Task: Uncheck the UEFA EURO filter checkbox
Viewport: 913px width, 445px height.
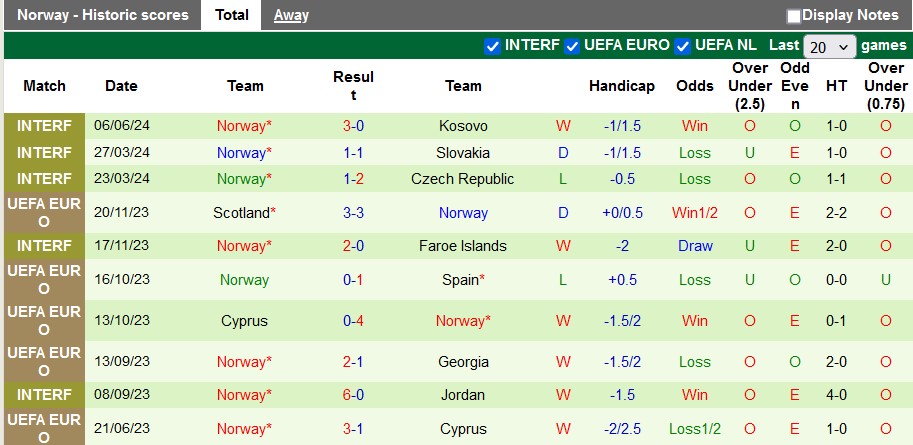Action: pyautogui.click(x=572, y=46)
